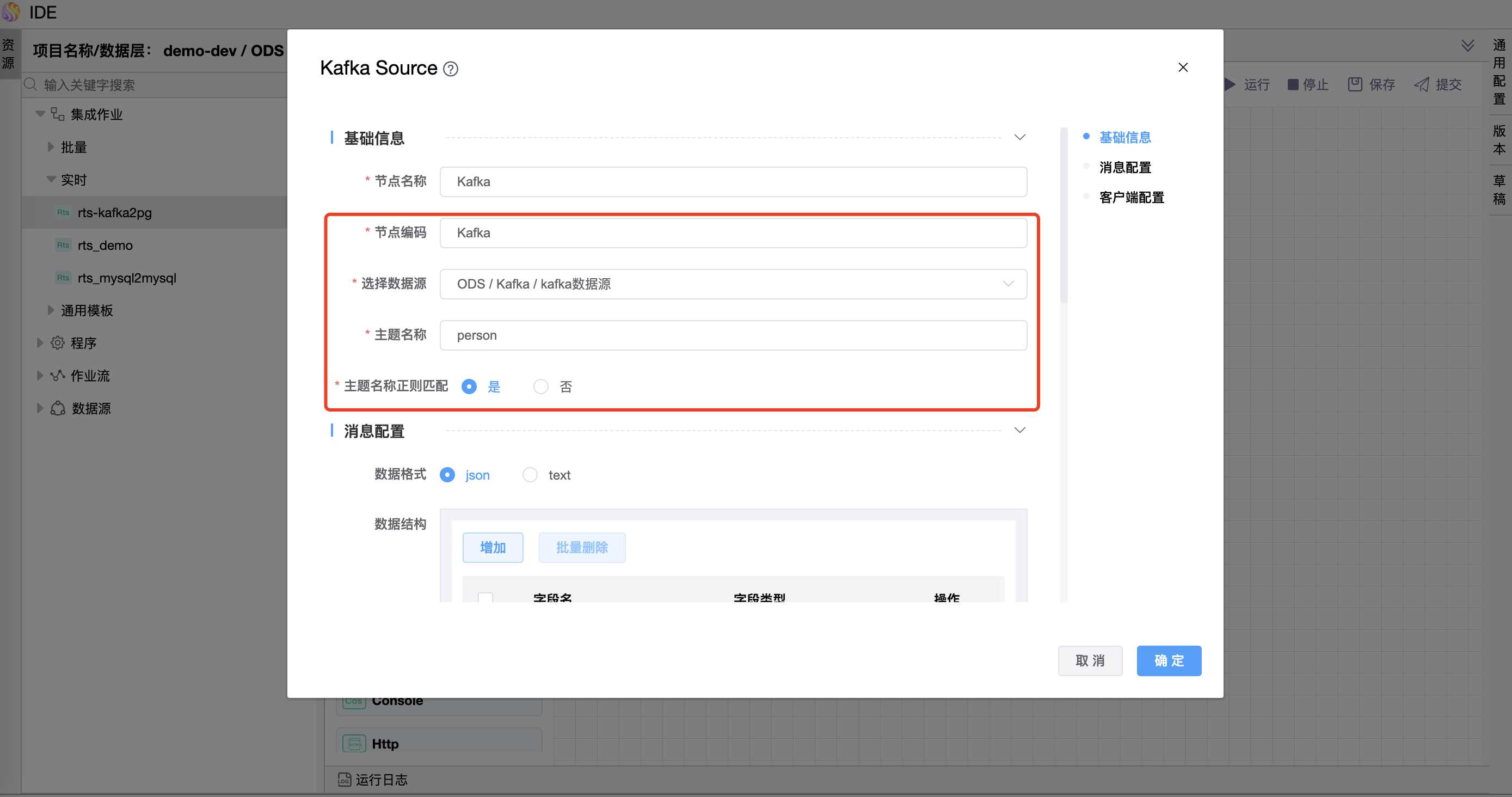Viewport: 1512px width, 797px height.
Task: Click the run log icon at bottom
Action: (x=344, y=780)
